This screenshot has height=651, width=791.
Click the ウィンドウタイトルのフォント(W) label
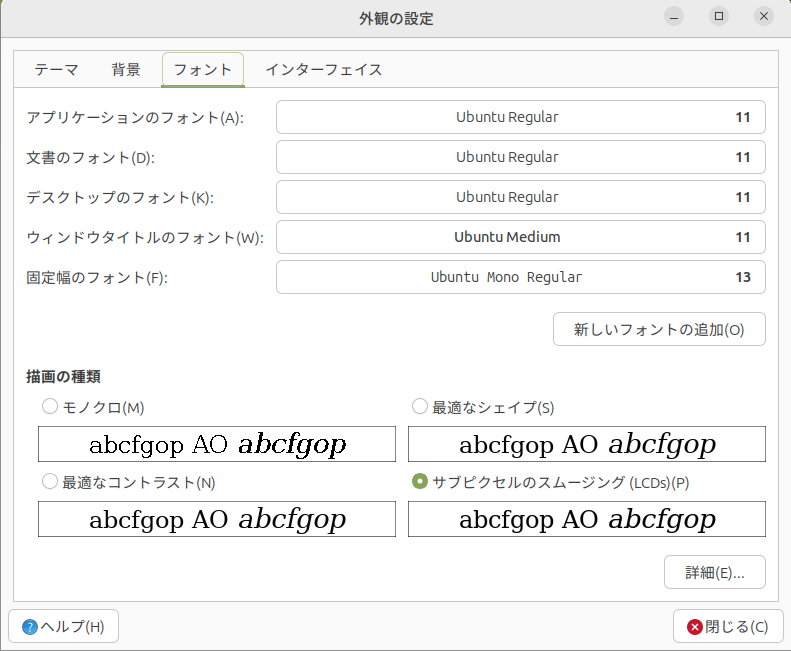(145, 237)
